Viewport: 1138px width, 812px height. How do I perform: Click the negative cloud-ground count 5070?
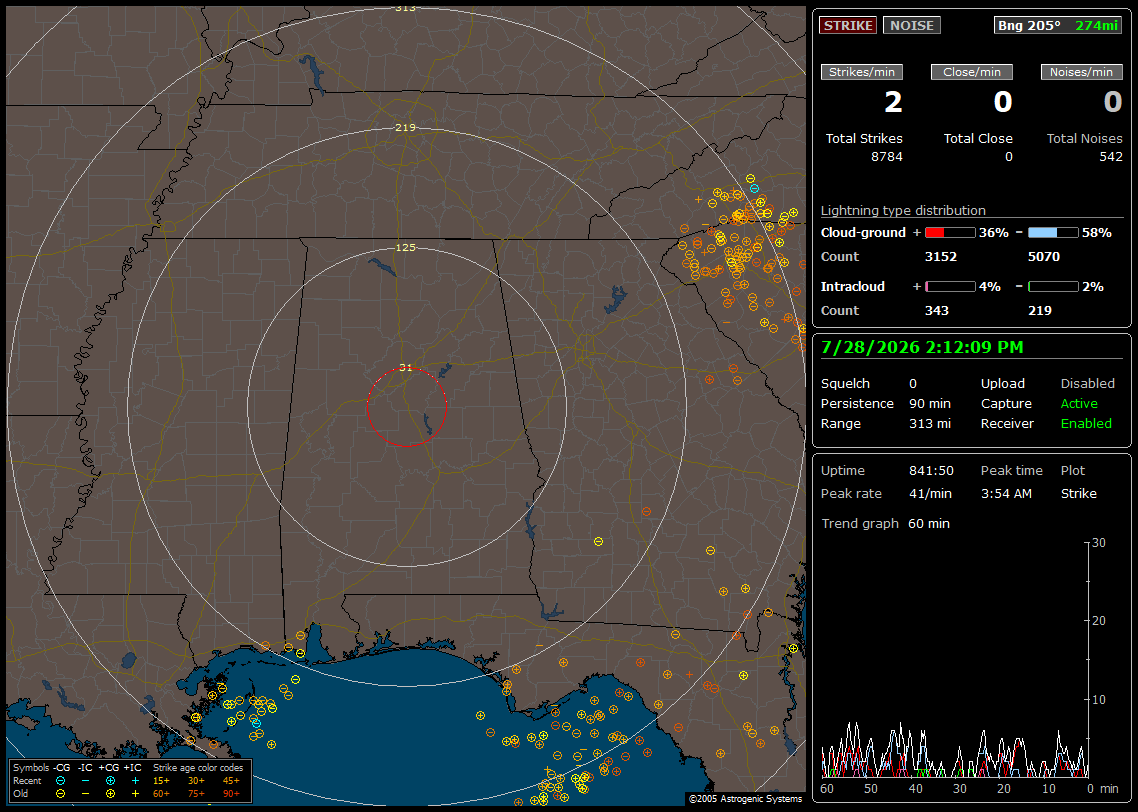coord(1044,257)
